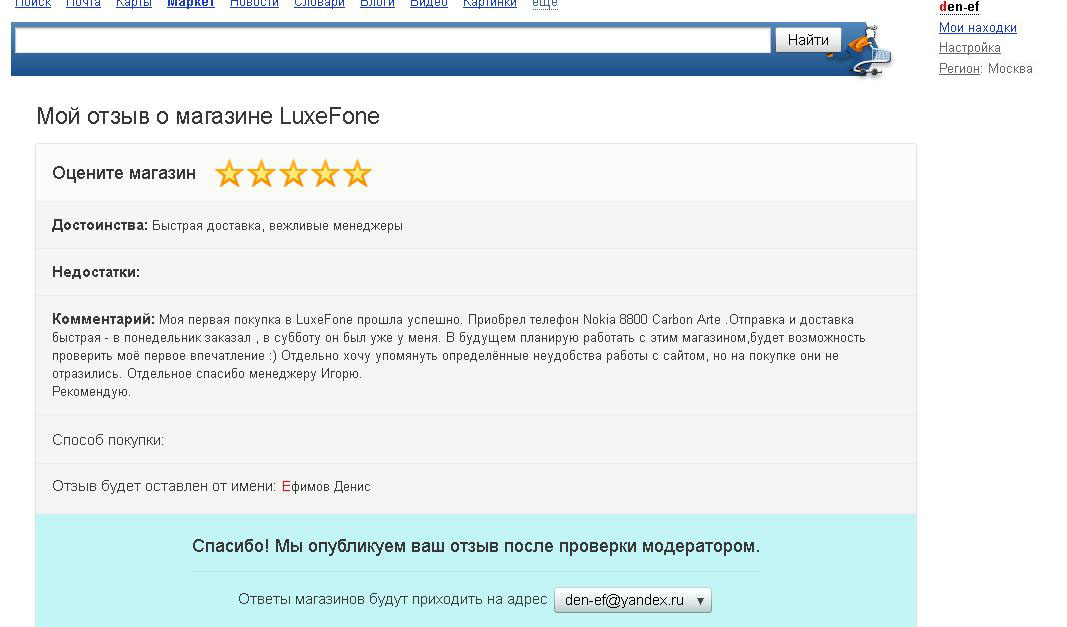This screenshot has height=627, width=1067.
Task: Open the Настройка settings link
Action: [969, 48]
